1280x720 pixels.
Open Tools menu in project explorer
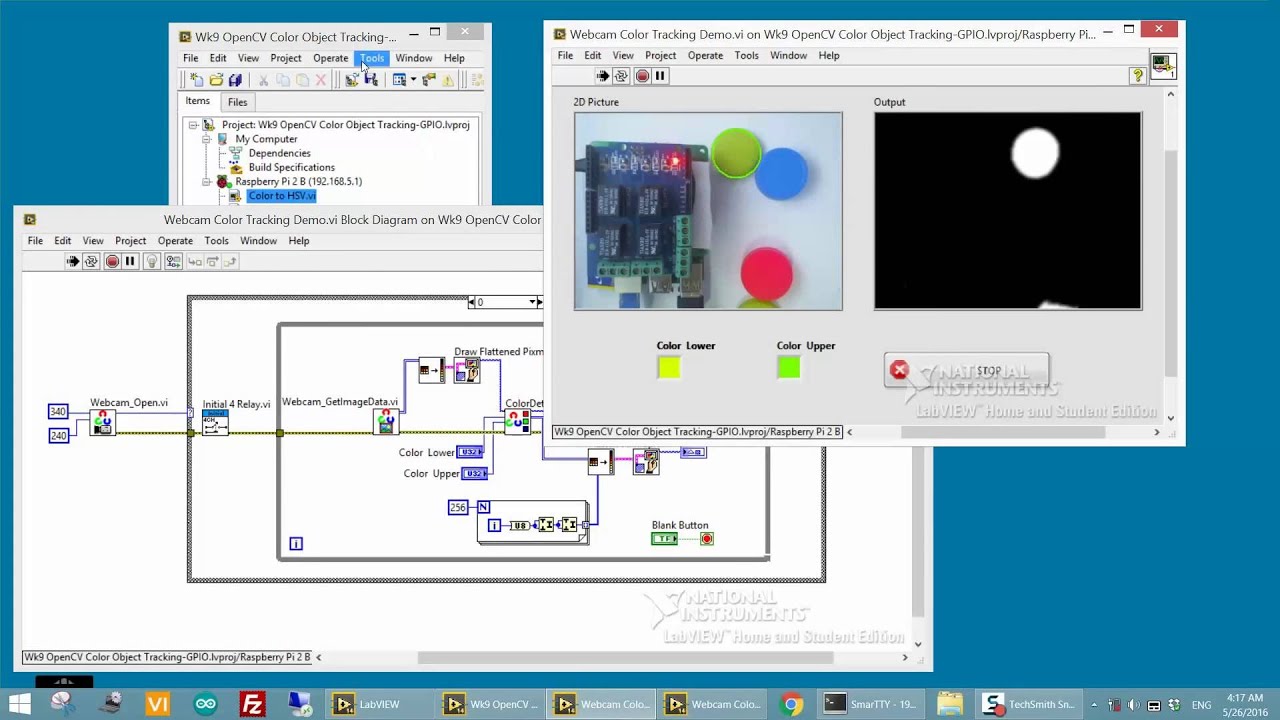[x=372, y=58]
